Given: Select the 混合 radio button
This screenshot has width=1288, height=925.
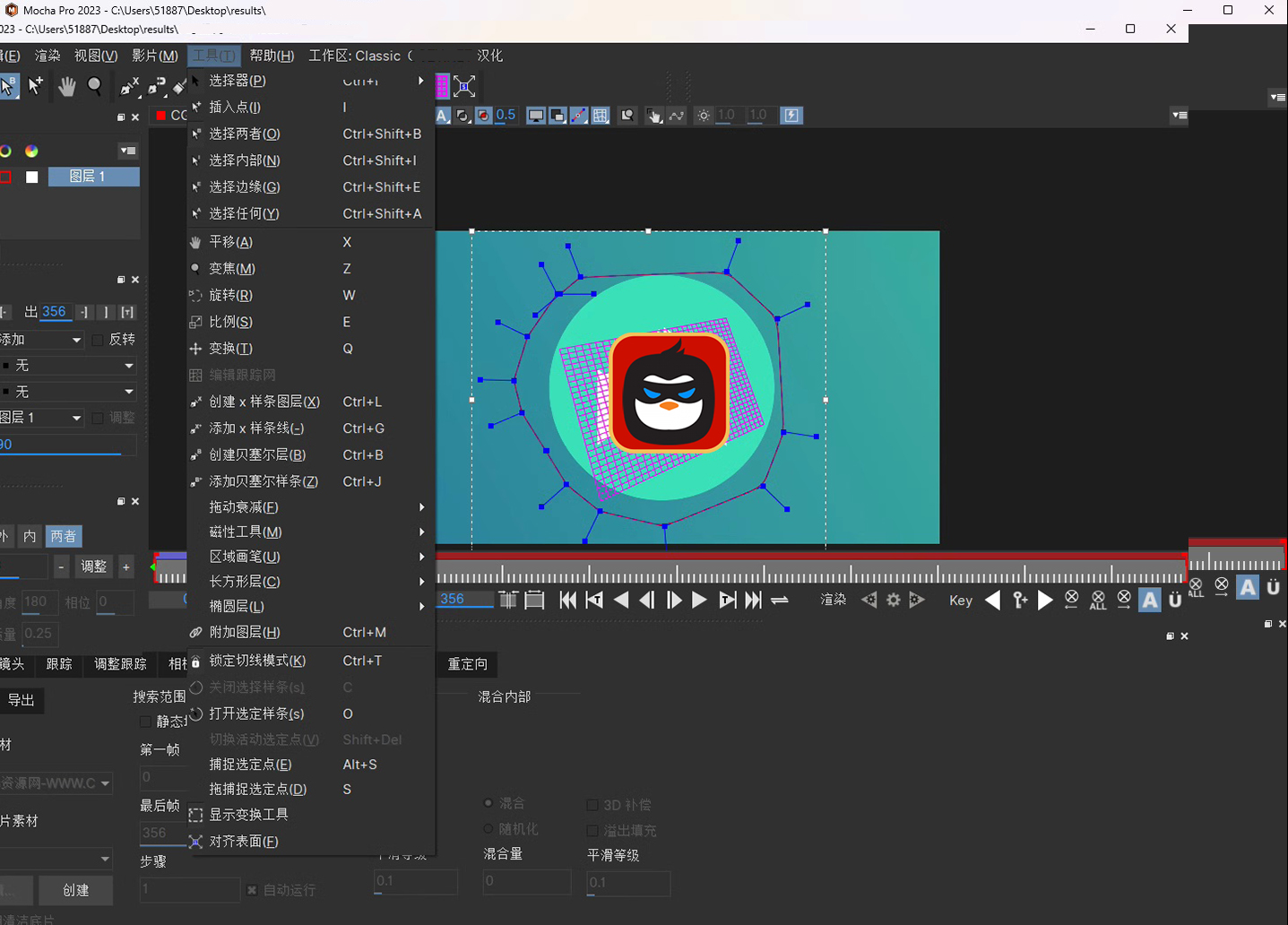Looking at the screenshot, I should (488, 803).
